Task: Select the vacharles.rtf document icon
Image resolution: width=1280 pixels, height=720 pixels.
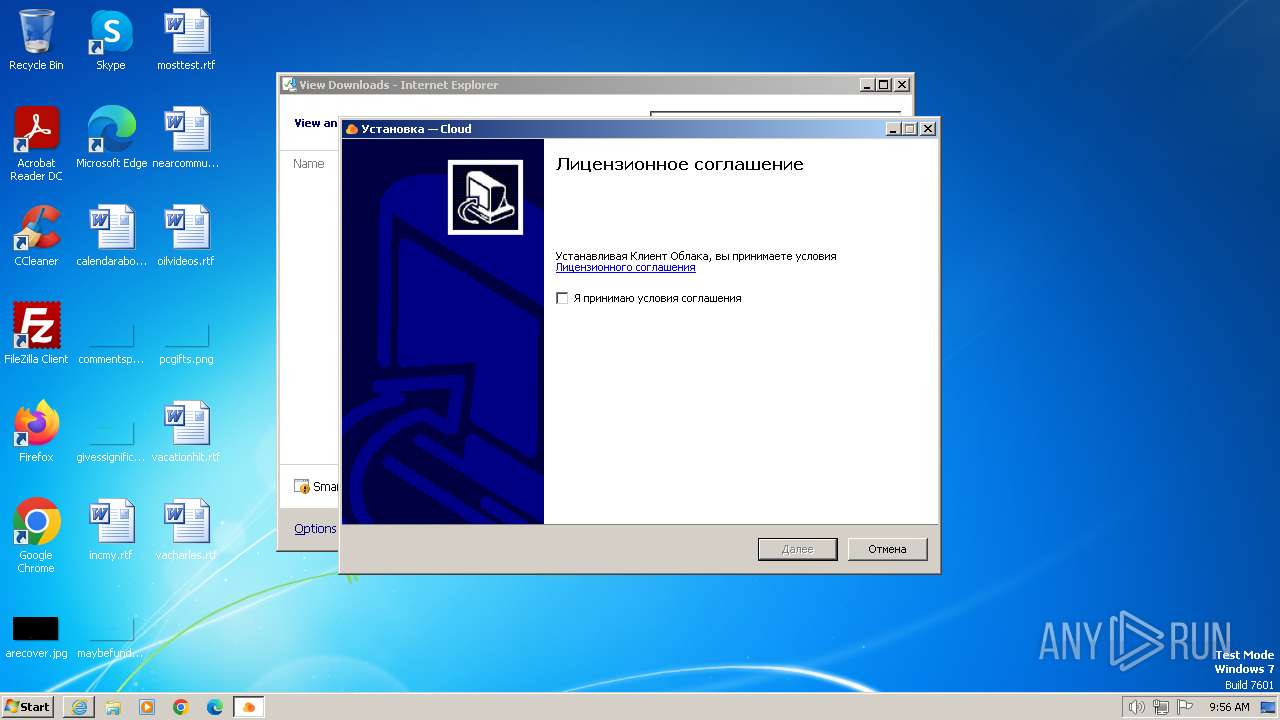Action: click(186, 529)
